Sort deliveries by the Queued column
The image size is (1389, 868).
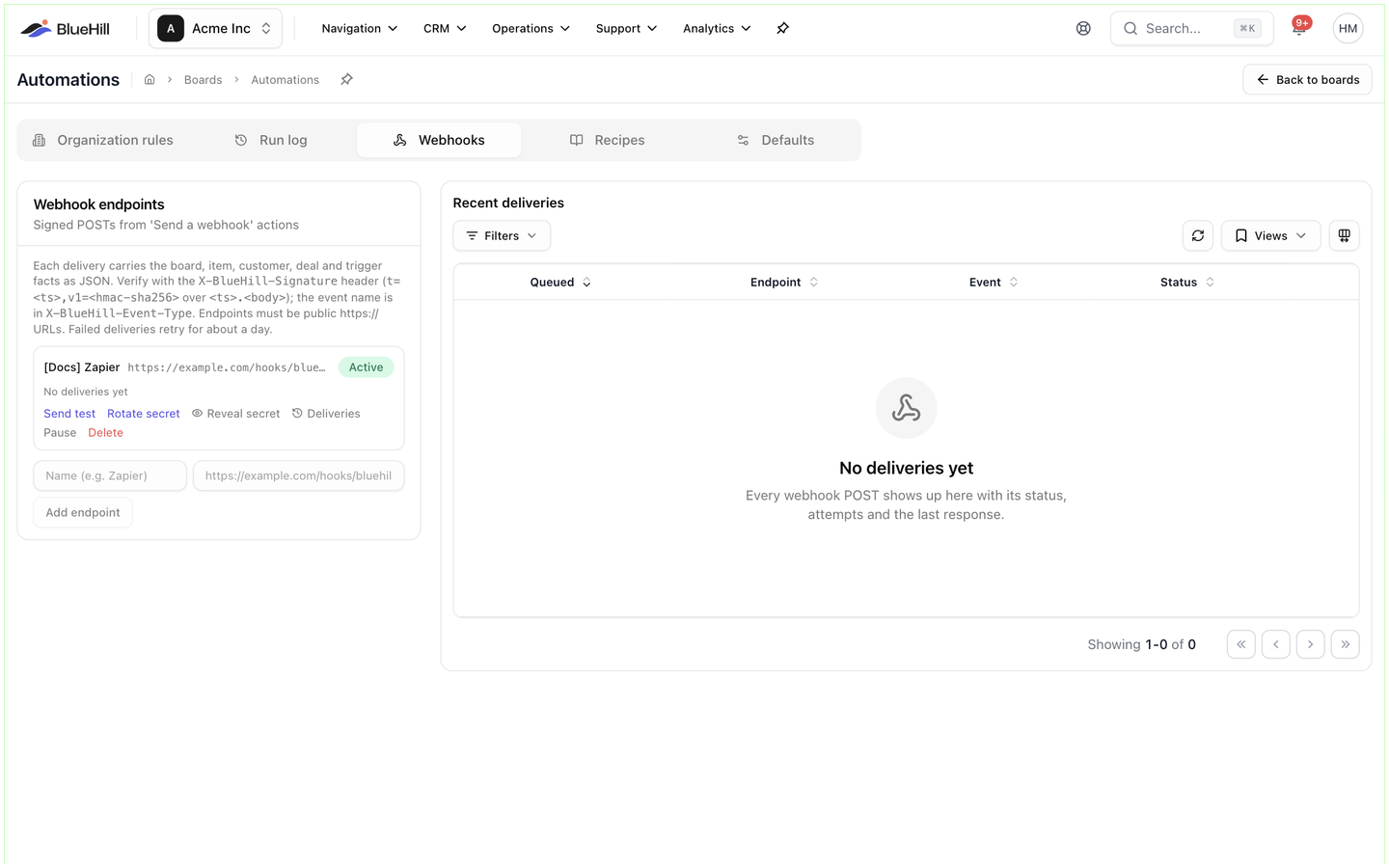(x=560, y=283)
